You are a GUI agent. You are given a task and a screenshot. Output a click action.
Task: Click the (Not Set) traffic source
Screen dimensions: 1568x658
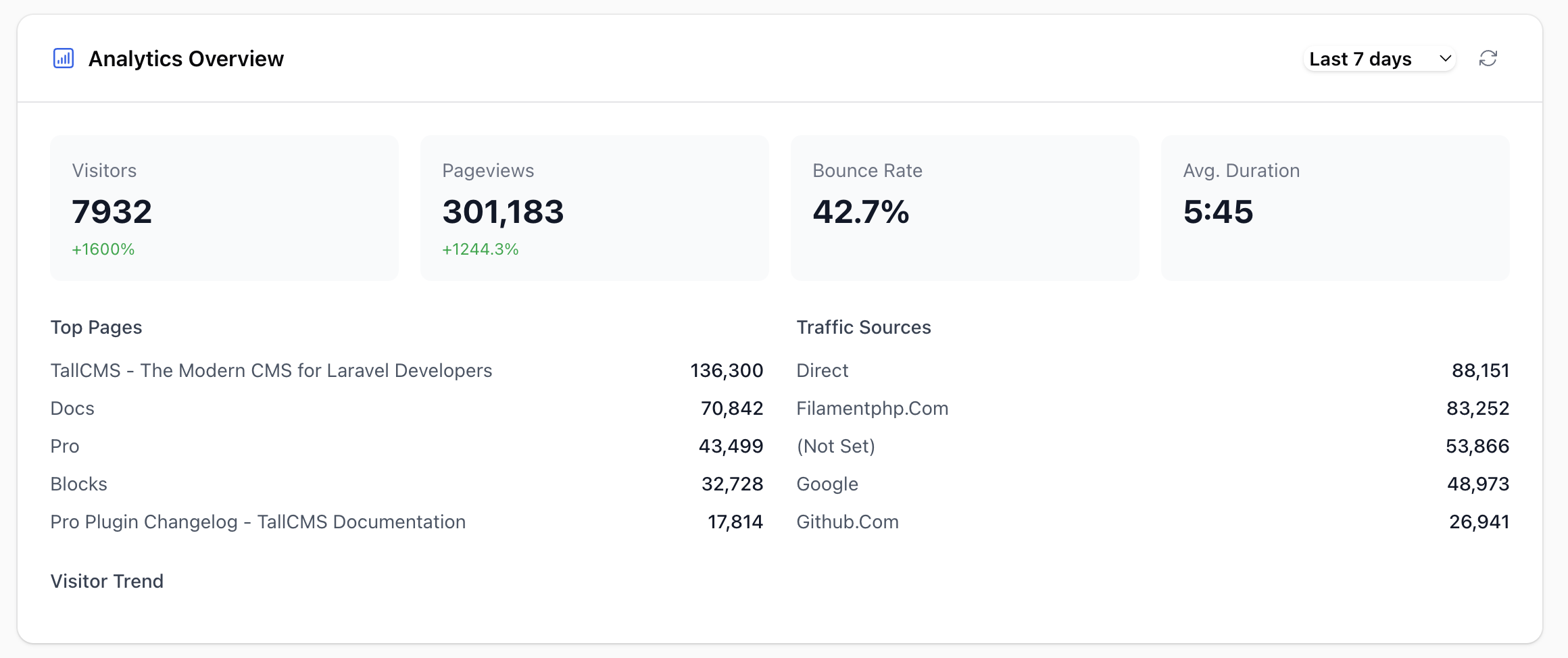1153,446
